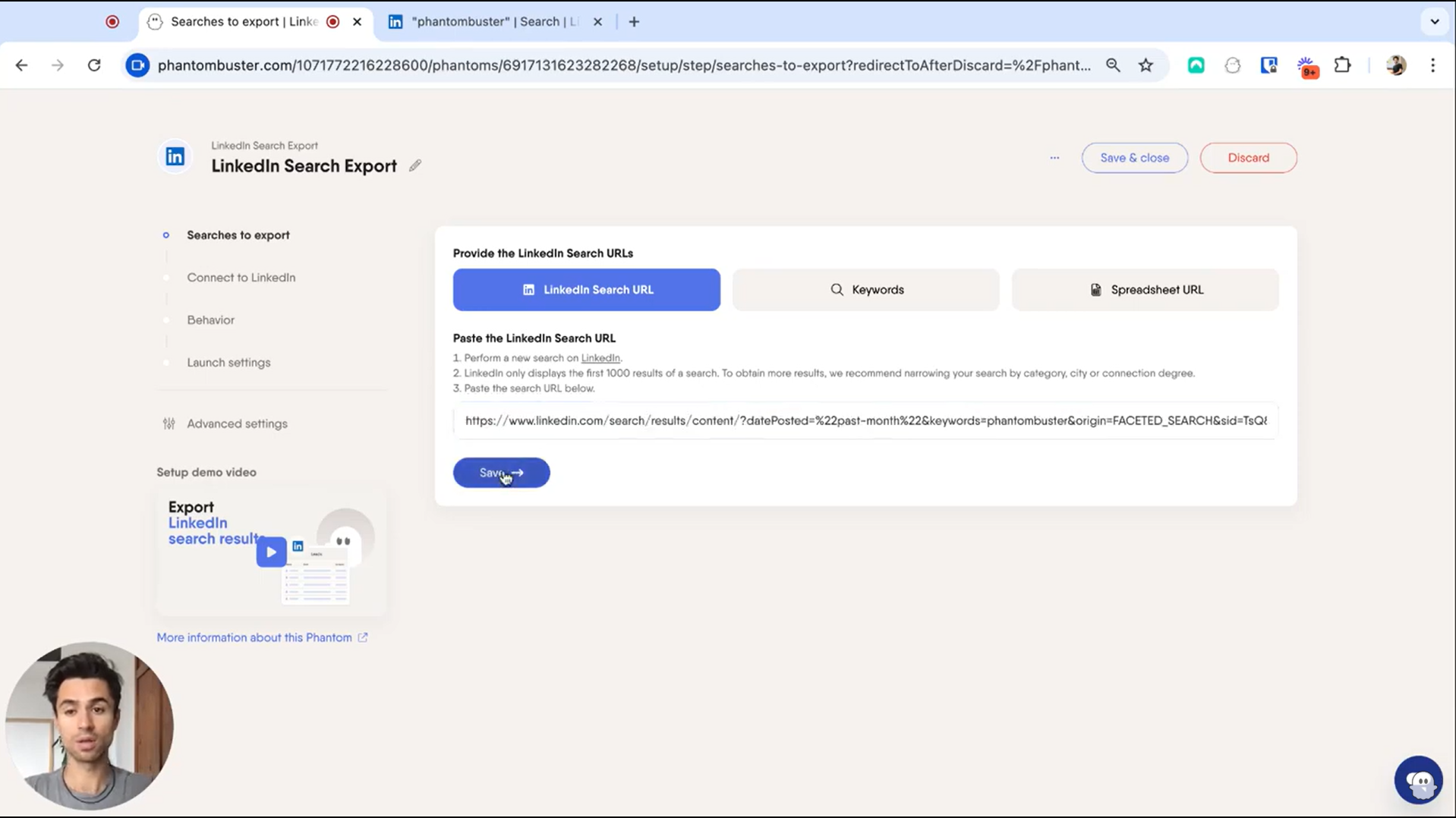Switch to the Keywords input method
This screenshot has height=818, width=1456.
point(865,289)
